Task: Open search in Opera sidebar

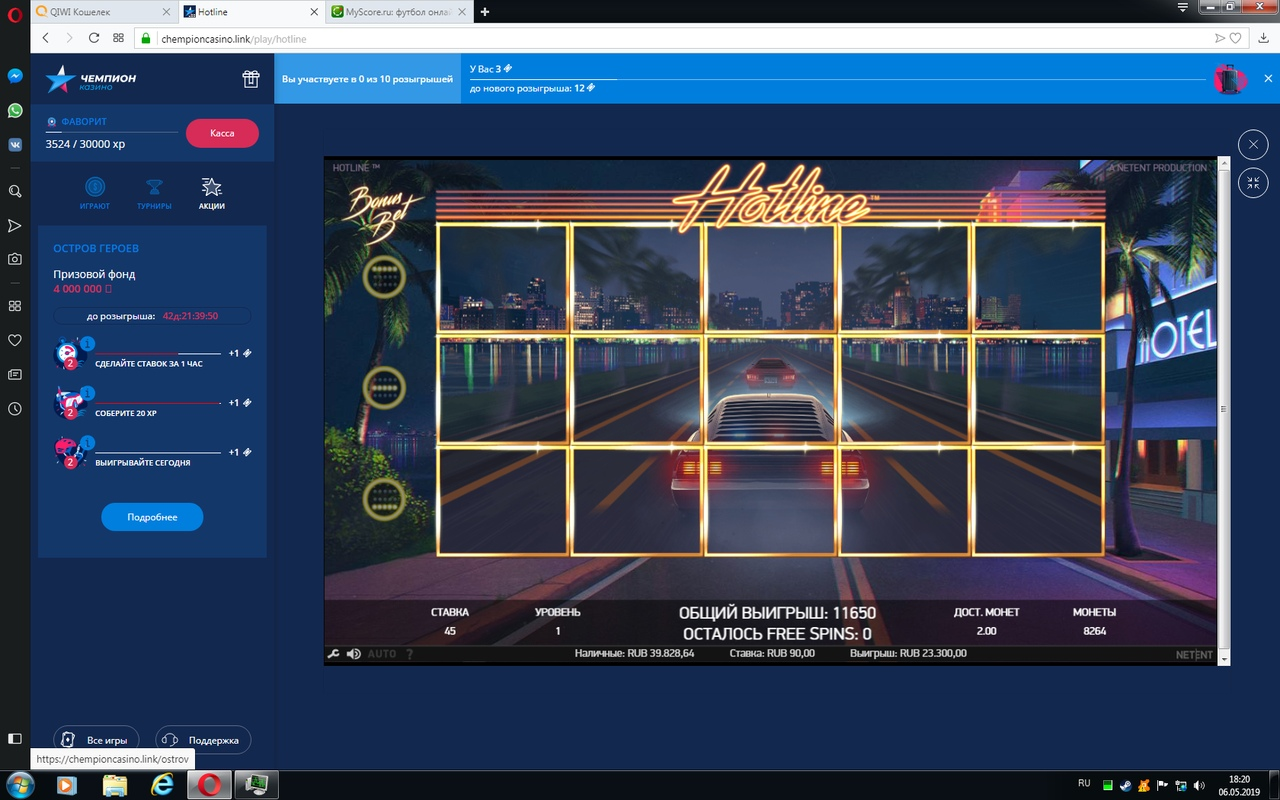Action: (15, 191)
